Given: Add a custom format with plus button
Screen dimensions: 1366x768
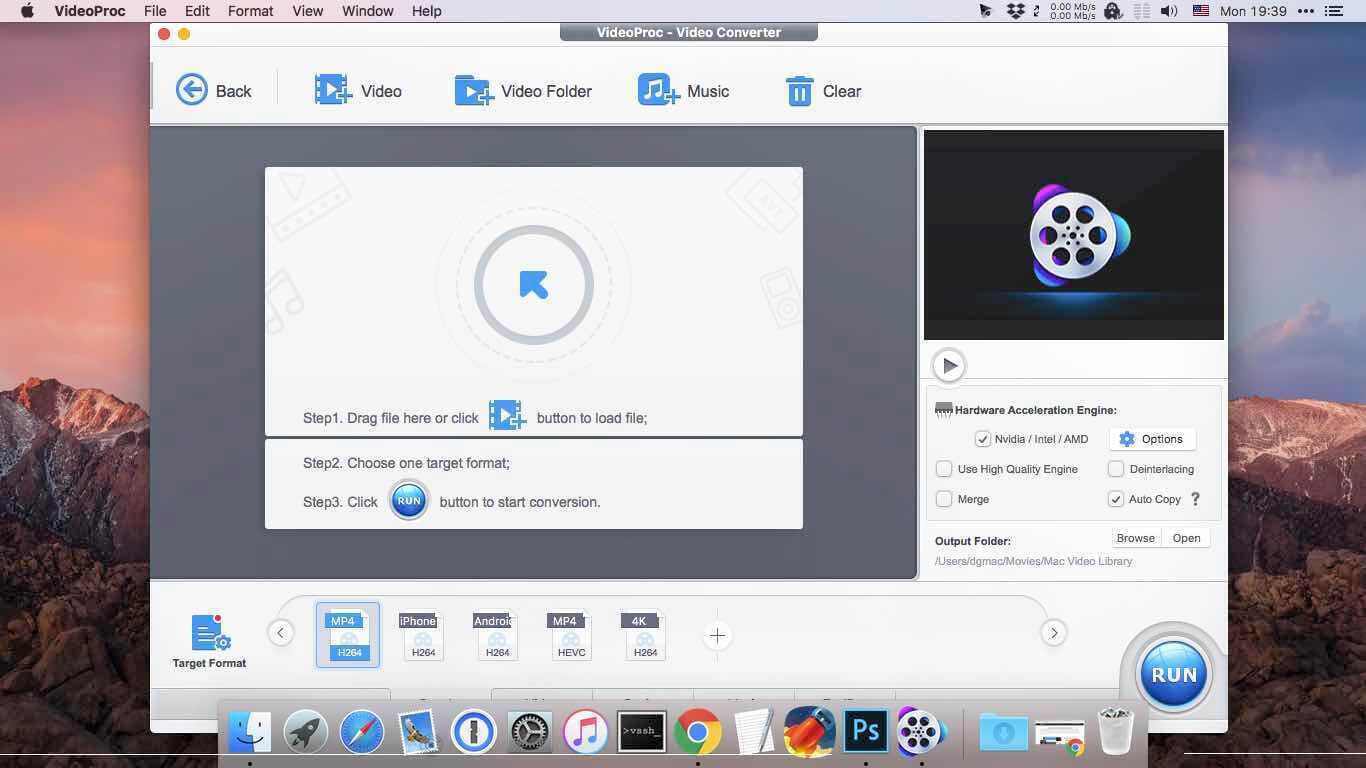Looking at the screenshot, I should point(717,635).
